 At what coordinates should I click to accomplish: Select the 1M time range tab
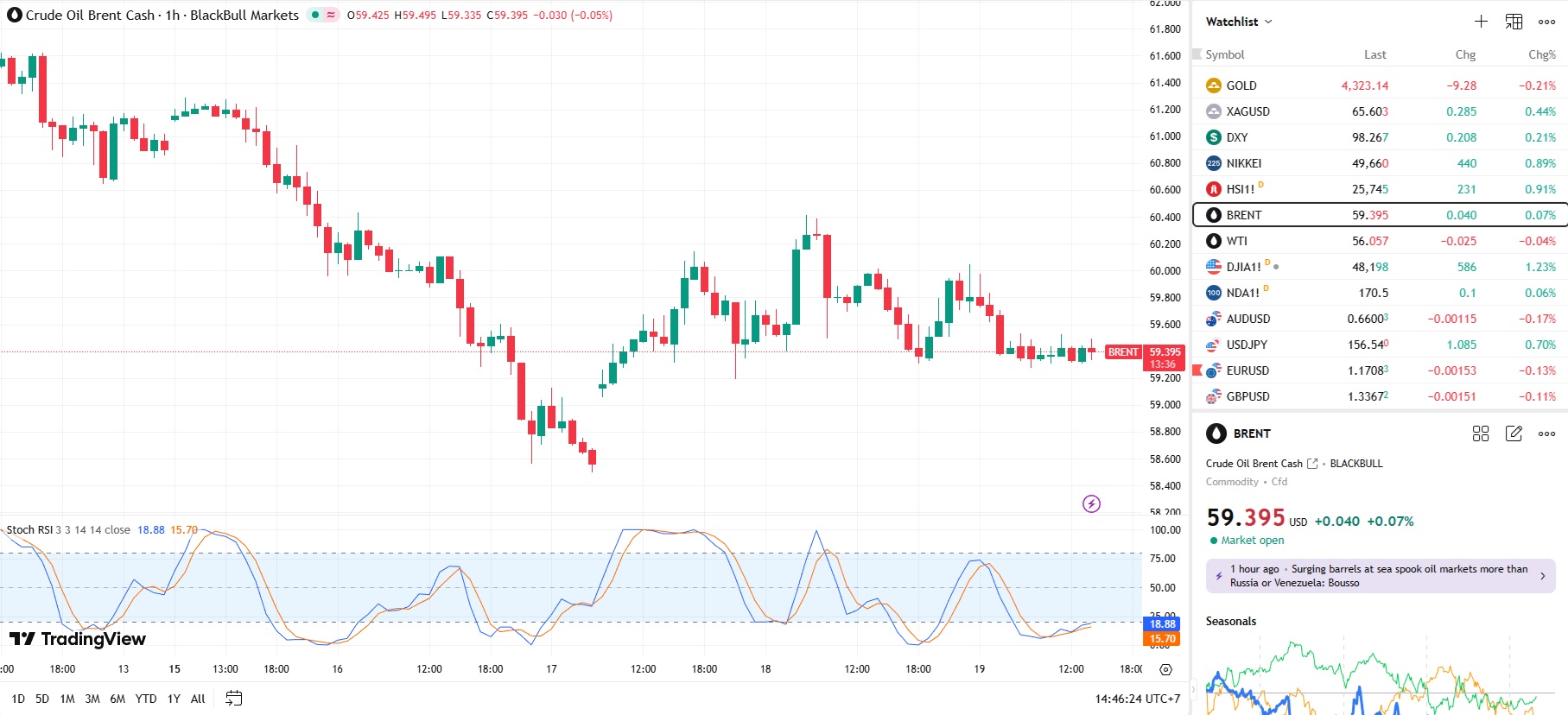67,699
